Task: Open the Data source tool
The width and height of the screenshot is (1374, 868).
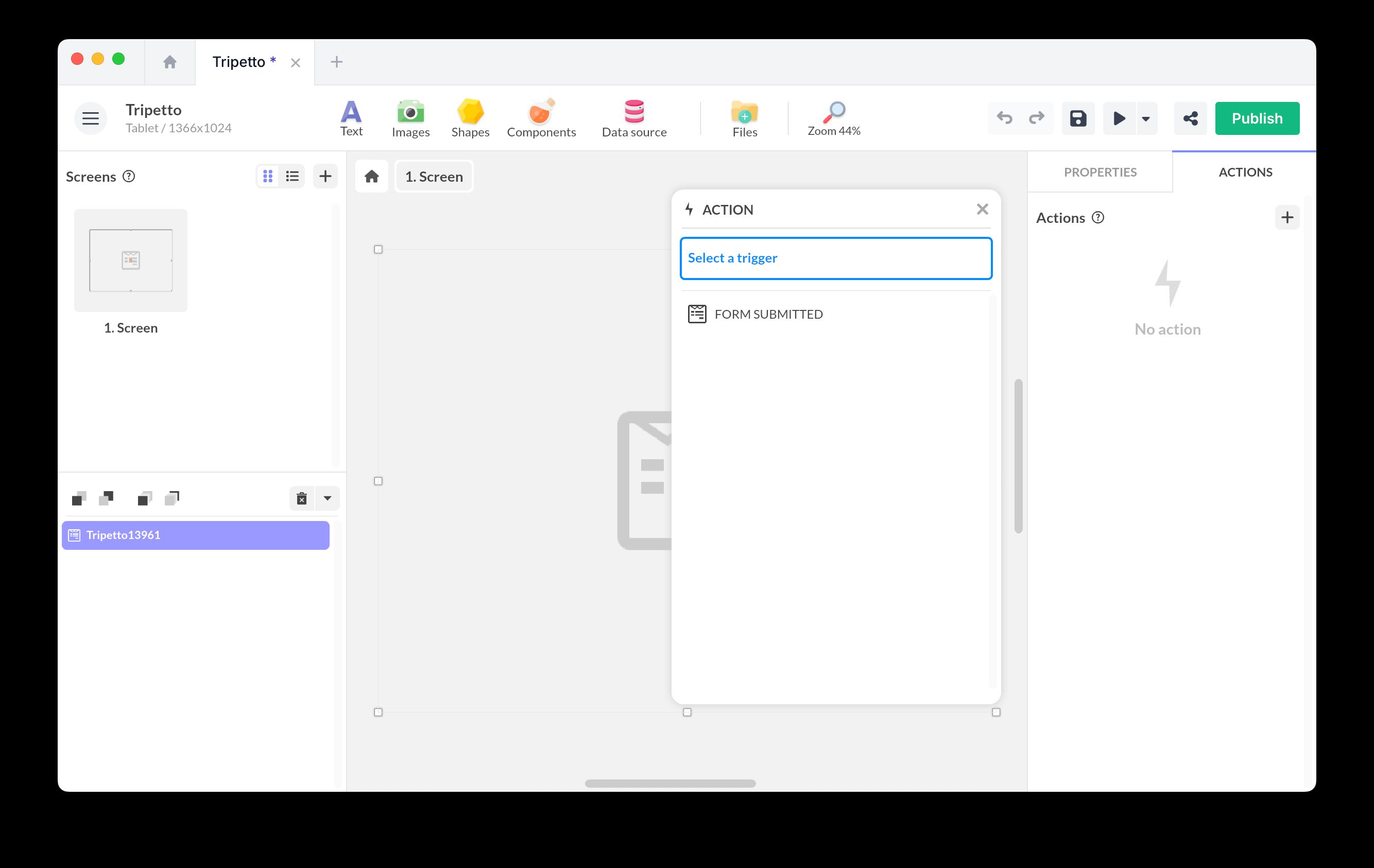Action: coord(633,118)
